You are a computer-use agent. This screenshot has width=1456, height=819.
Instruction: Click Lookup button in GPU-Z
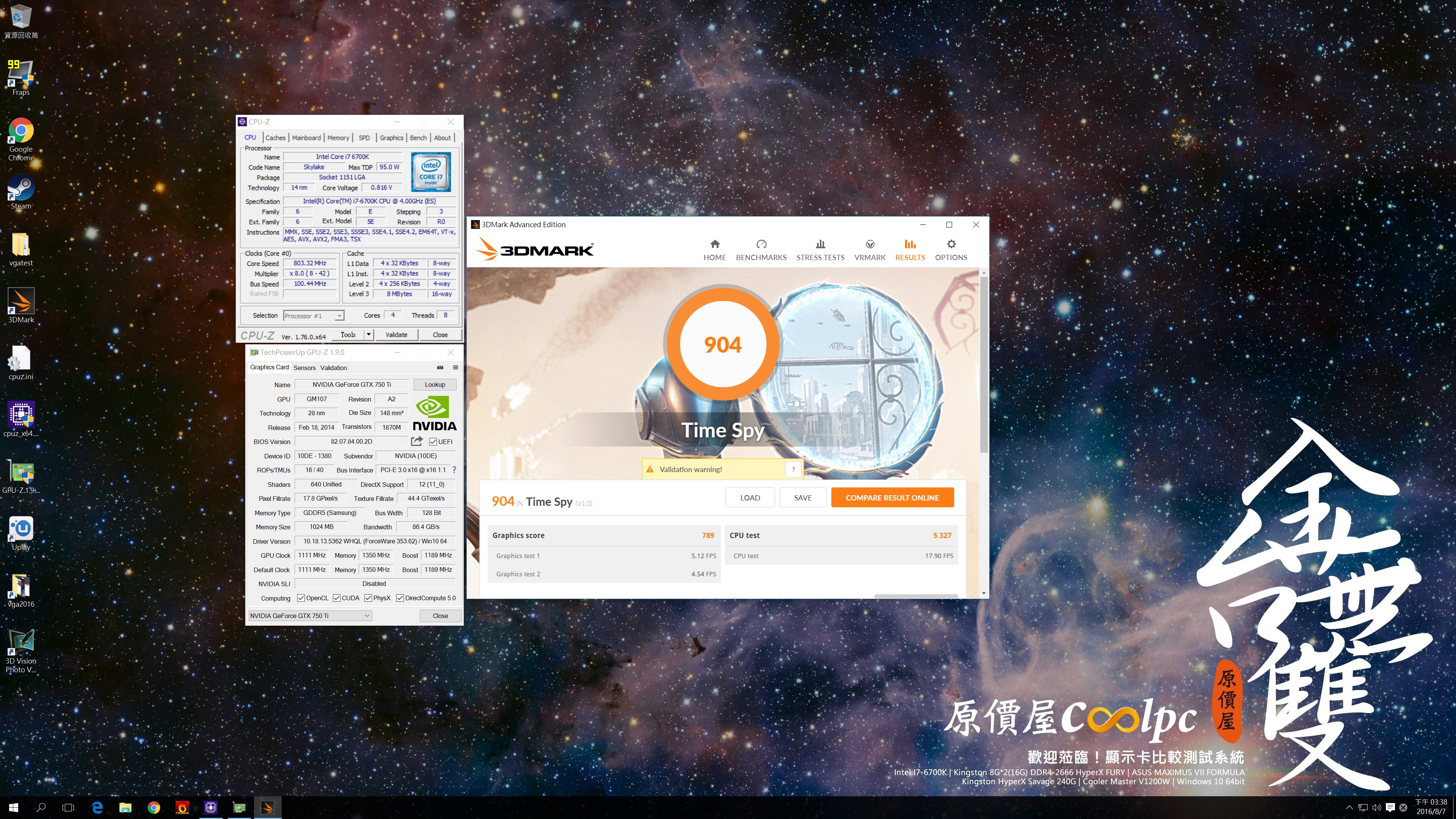click(435, 384)
